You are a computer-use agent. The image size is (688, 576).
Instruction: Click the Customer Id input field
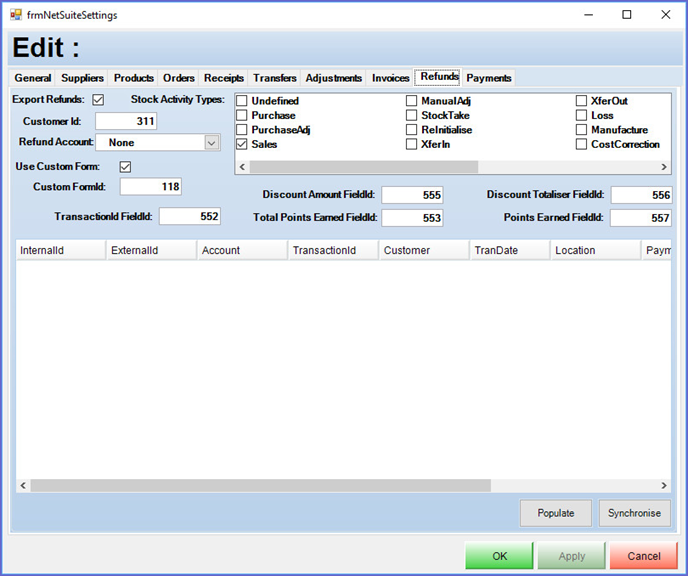(126, 121)
